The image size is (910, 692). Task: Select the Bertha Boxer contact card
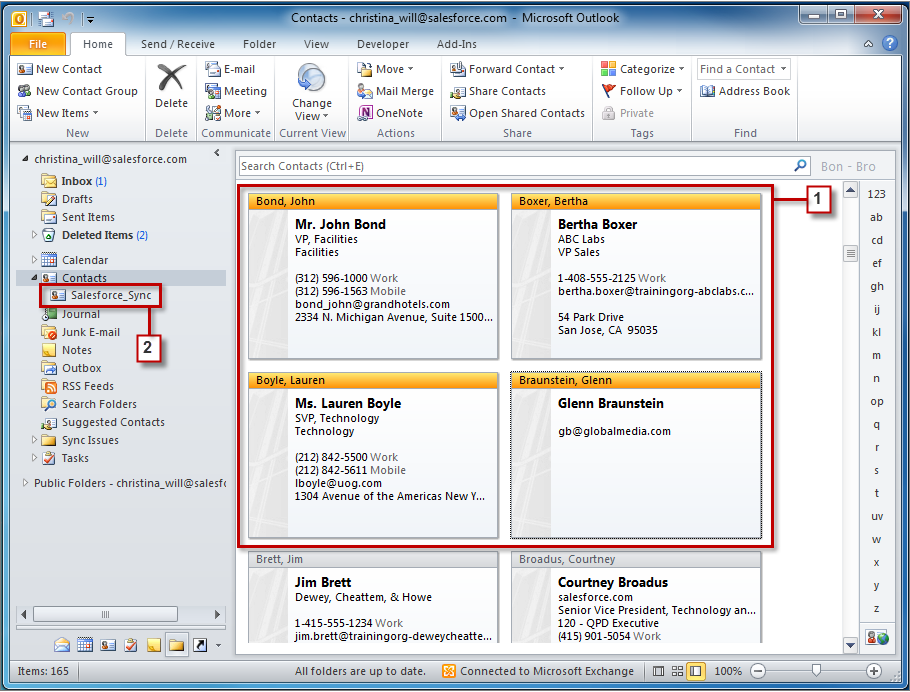636,276
